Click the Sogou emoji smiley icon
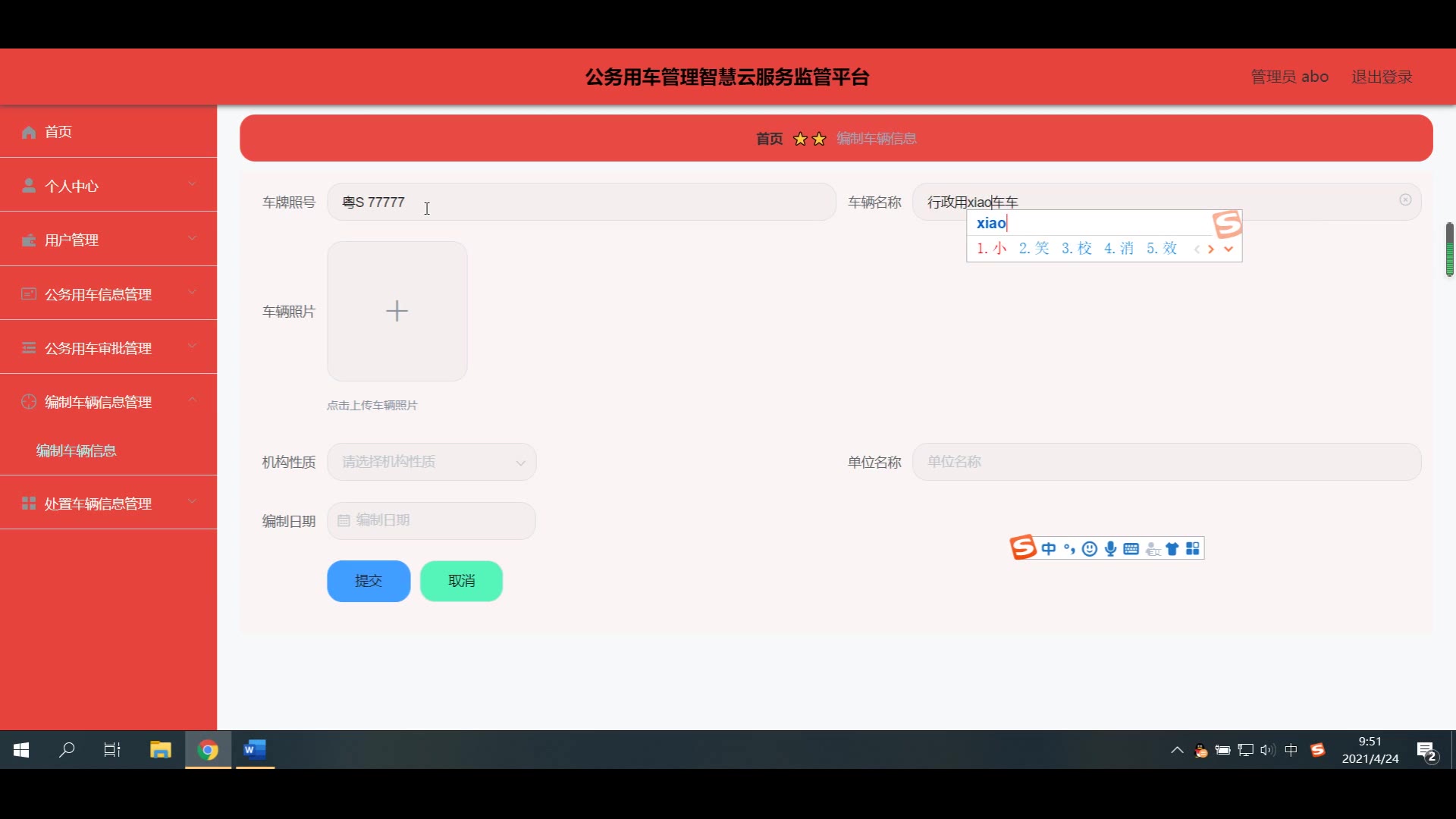Viewport: 1456px width, 819px height. pos(1090,549)
